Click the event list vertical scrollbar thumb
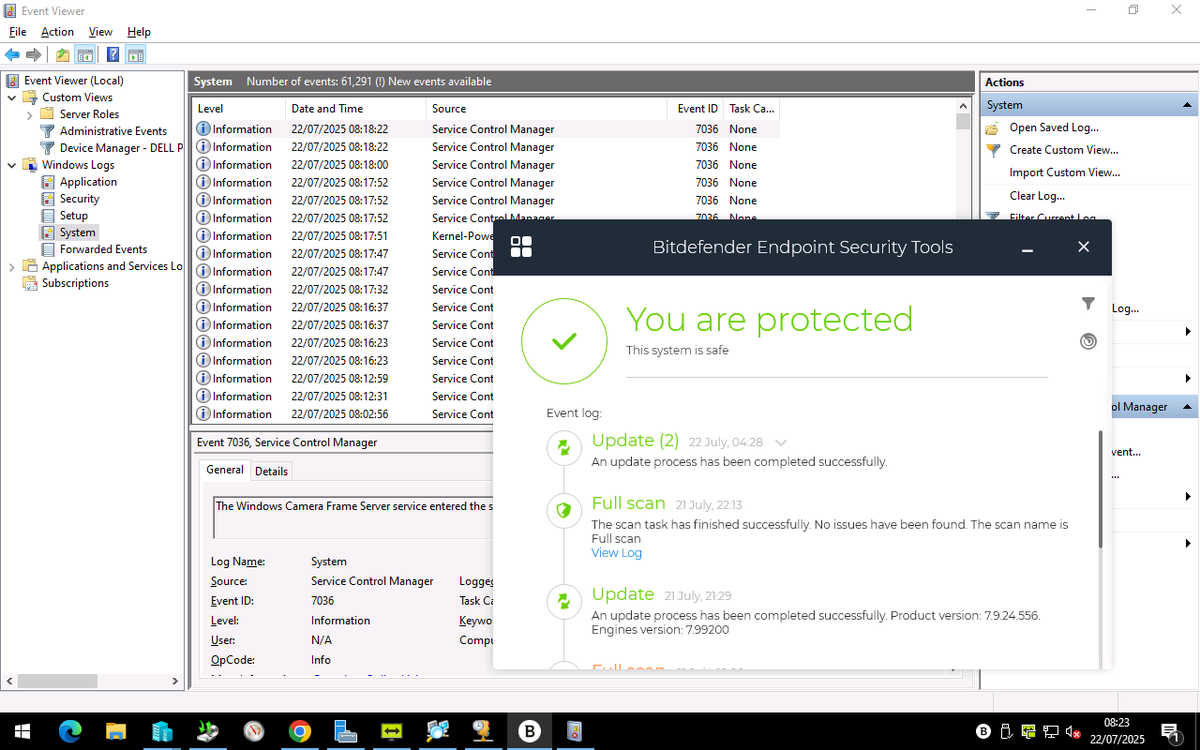 click(963, 122)
